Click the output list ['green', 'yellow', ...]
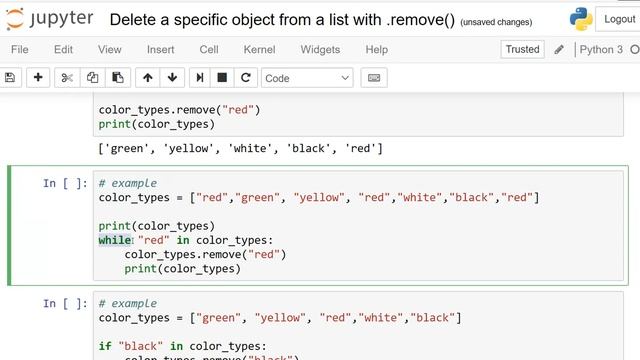640x360 pixels. pos(240,148)
